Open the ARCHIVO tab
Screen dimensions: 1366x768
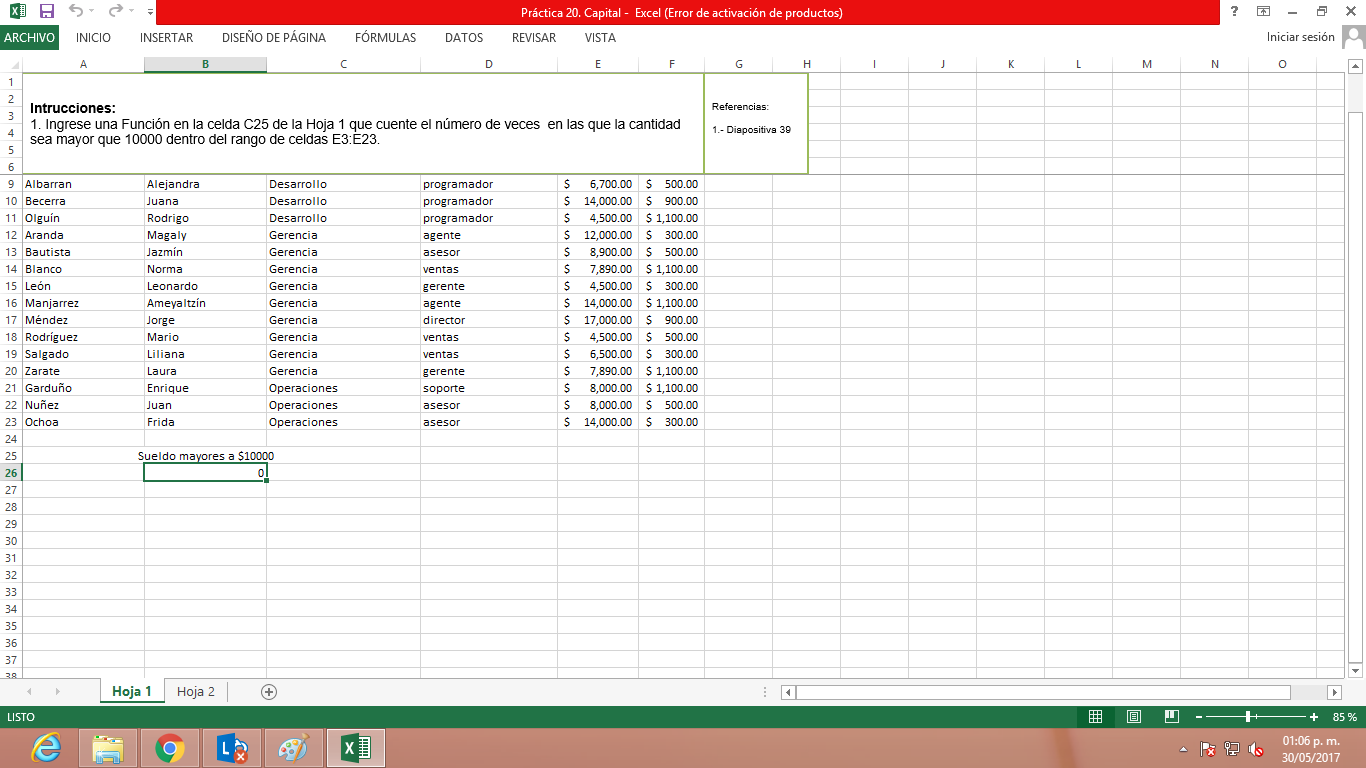[29, 38]
